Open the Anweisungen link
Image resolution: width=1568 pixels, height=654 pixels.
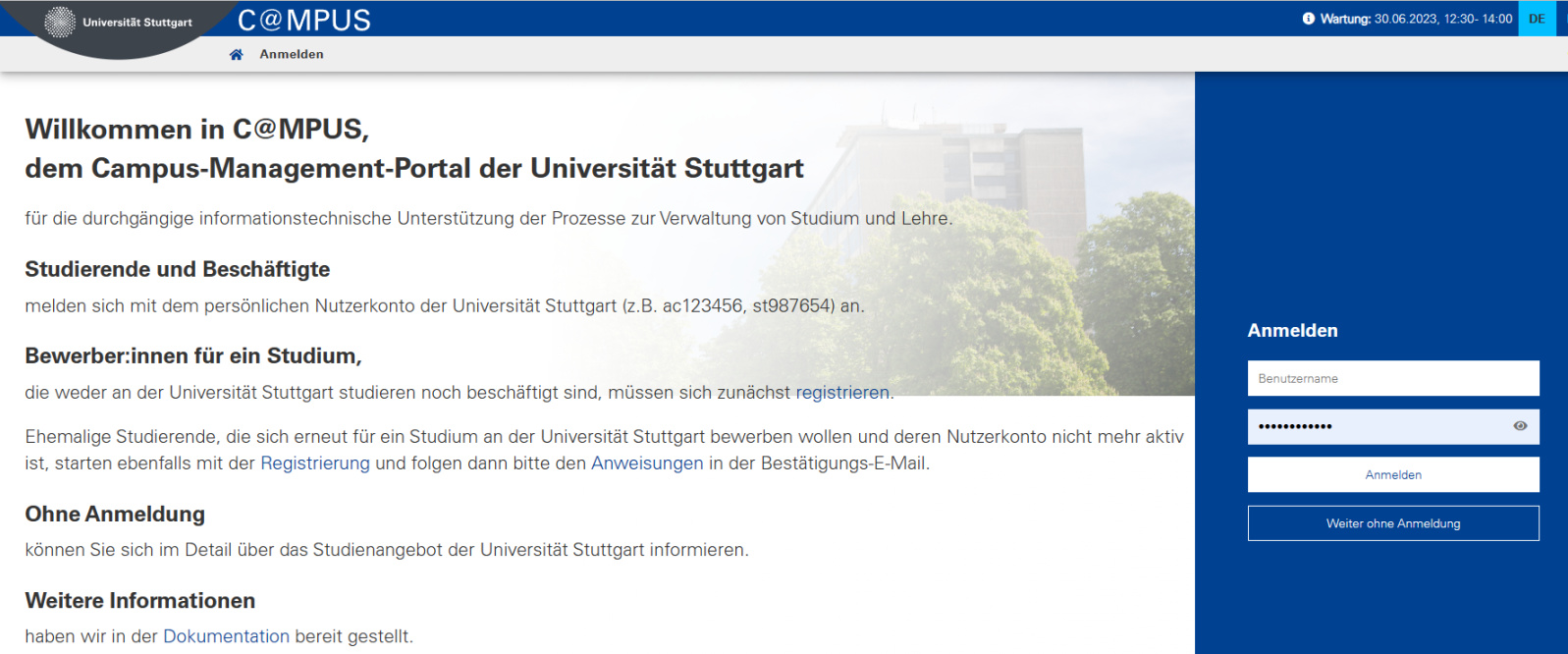point(647,463)
